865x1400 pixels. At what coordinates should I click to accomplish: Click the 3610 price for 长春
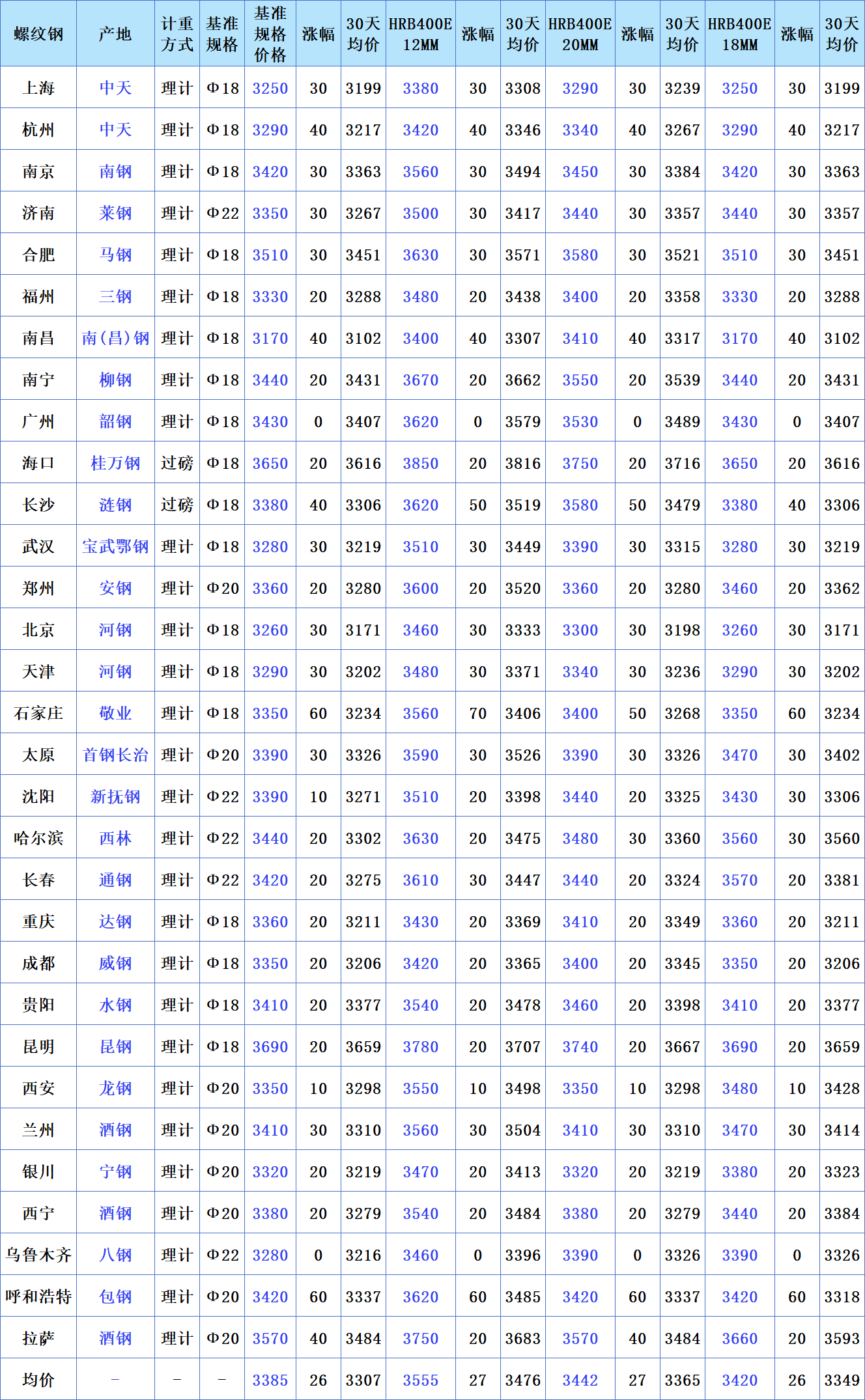421,880
